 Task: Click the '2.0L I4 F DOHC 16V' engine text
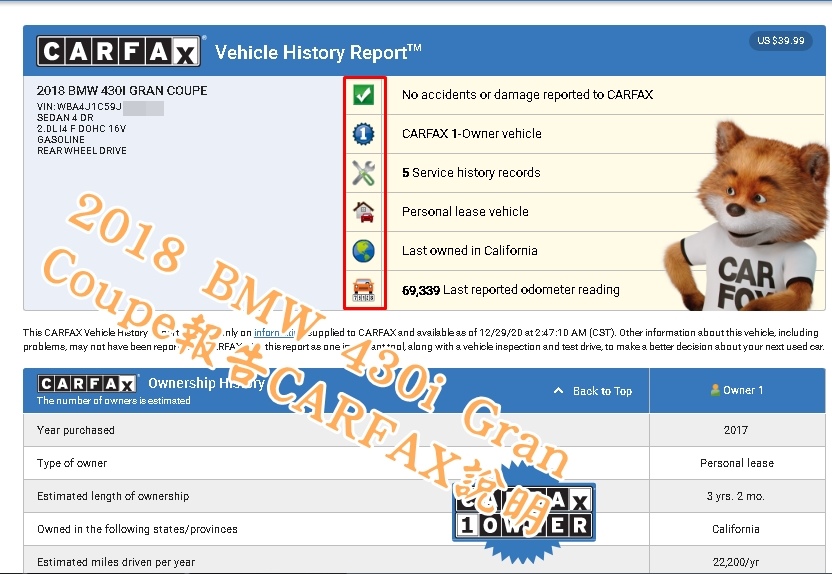pos(81,129)
